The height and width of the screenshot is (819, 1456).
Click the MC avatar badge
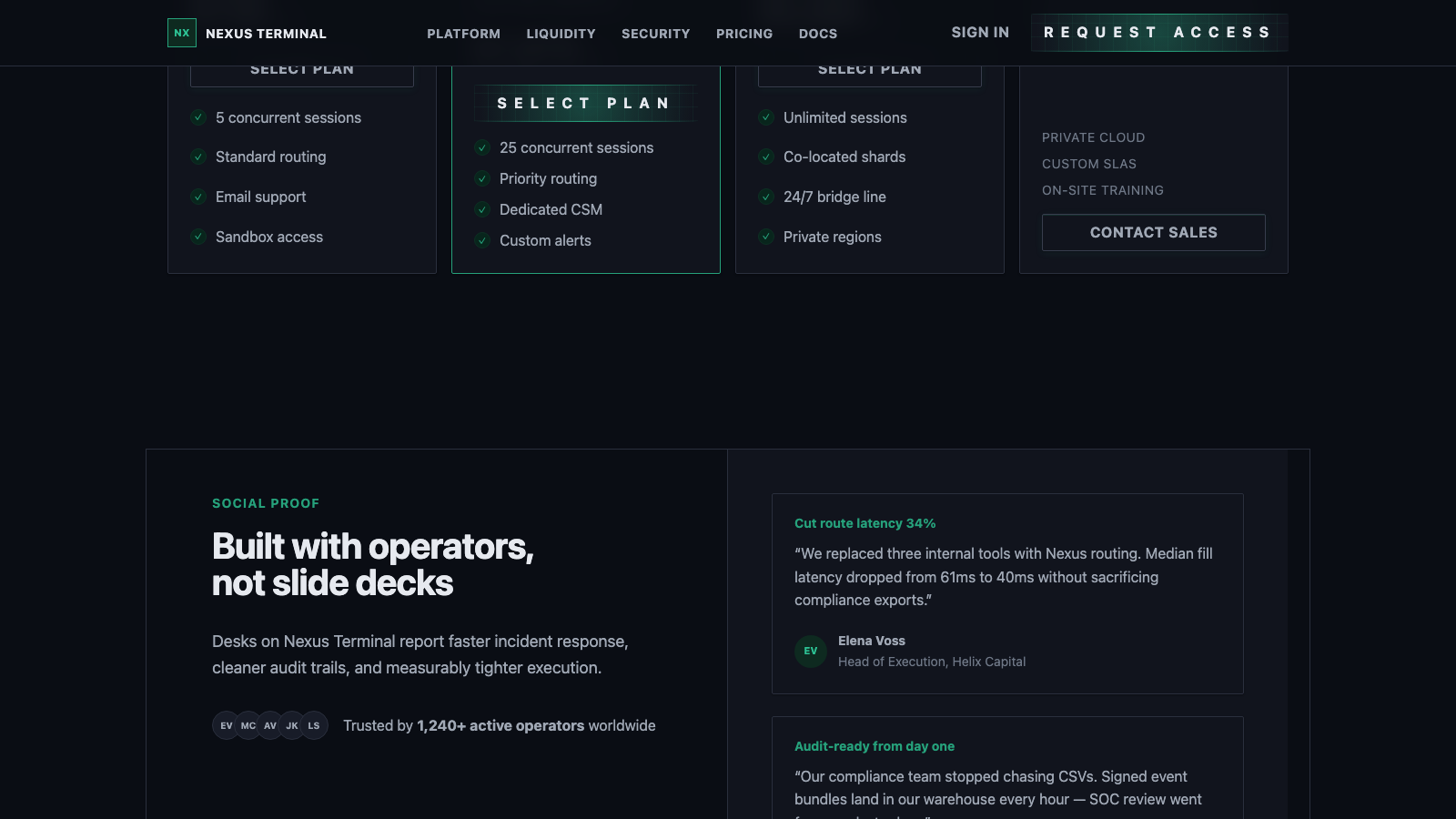pos(248,725)
